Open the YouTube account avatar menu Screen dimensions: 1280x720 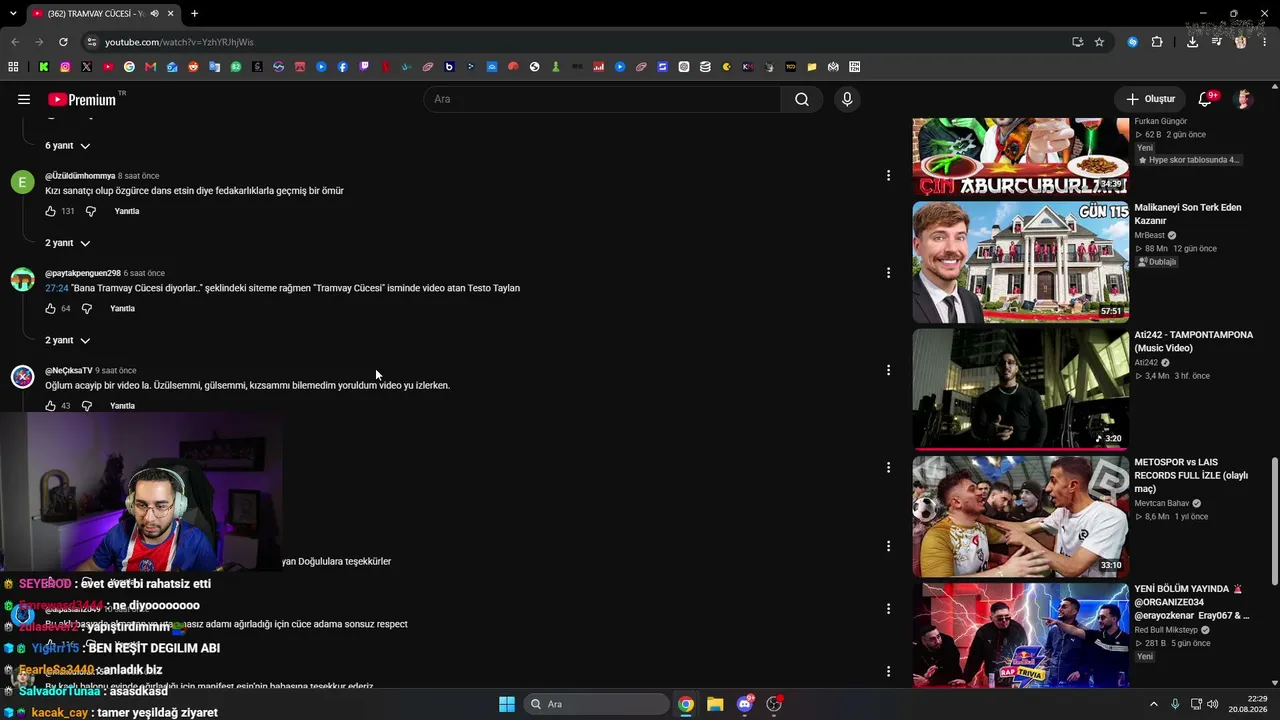[x=1244, y=99]
